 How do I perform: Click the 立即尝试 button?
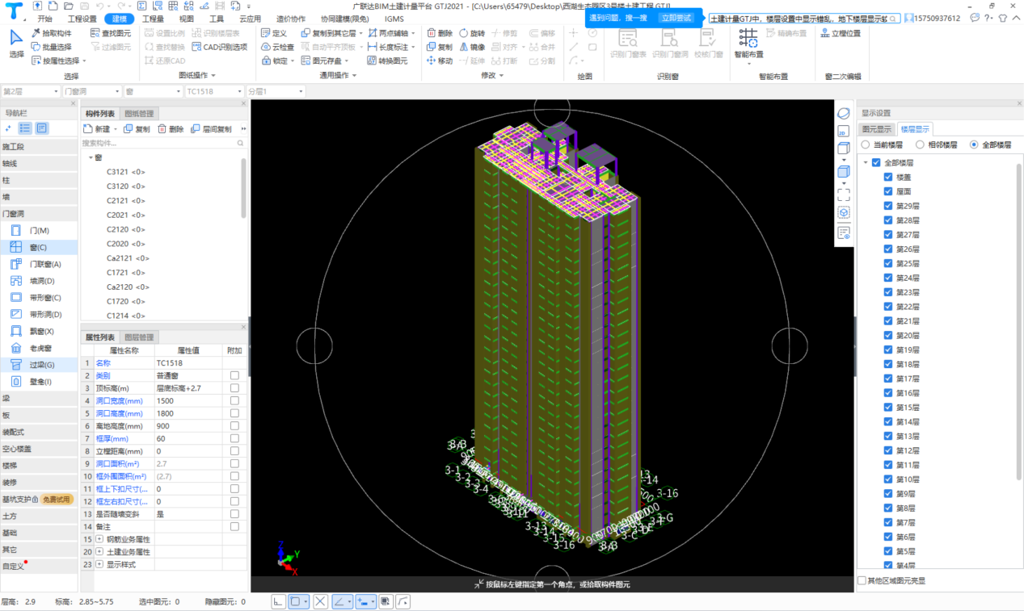pyautogui.click(x=677, y=18)
